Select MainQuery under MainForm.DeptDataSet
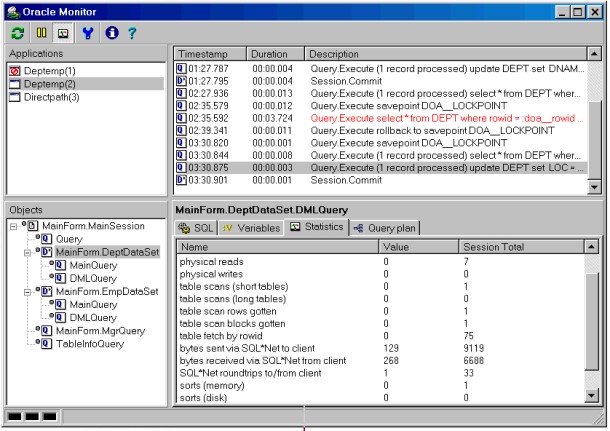The image size is (610, 431). [93, 265]
